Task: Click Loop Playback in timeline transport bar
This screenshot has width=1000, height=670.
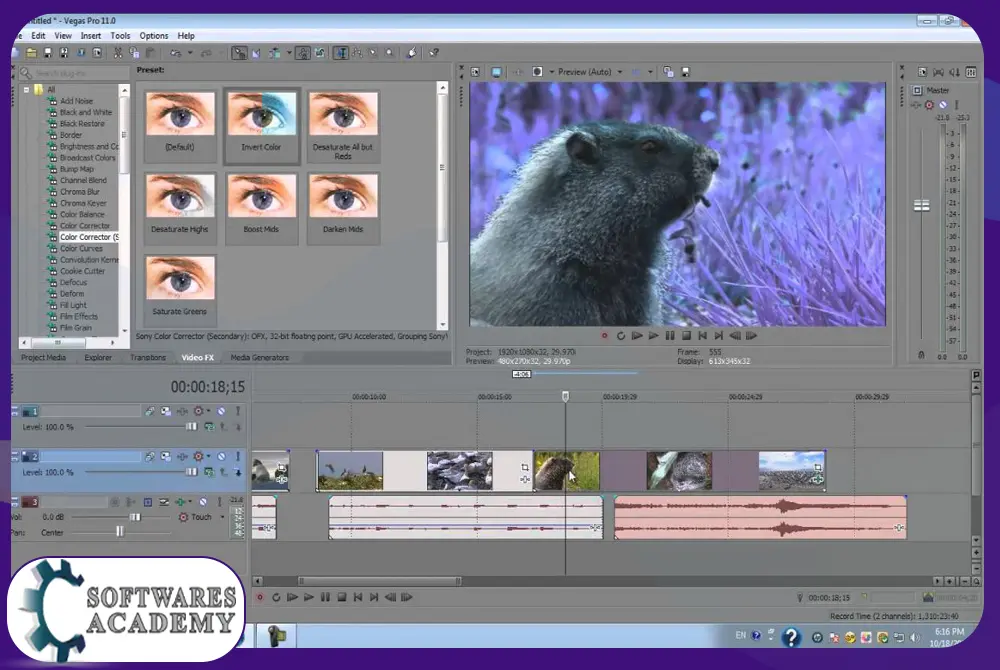Action: pos(276,597)
